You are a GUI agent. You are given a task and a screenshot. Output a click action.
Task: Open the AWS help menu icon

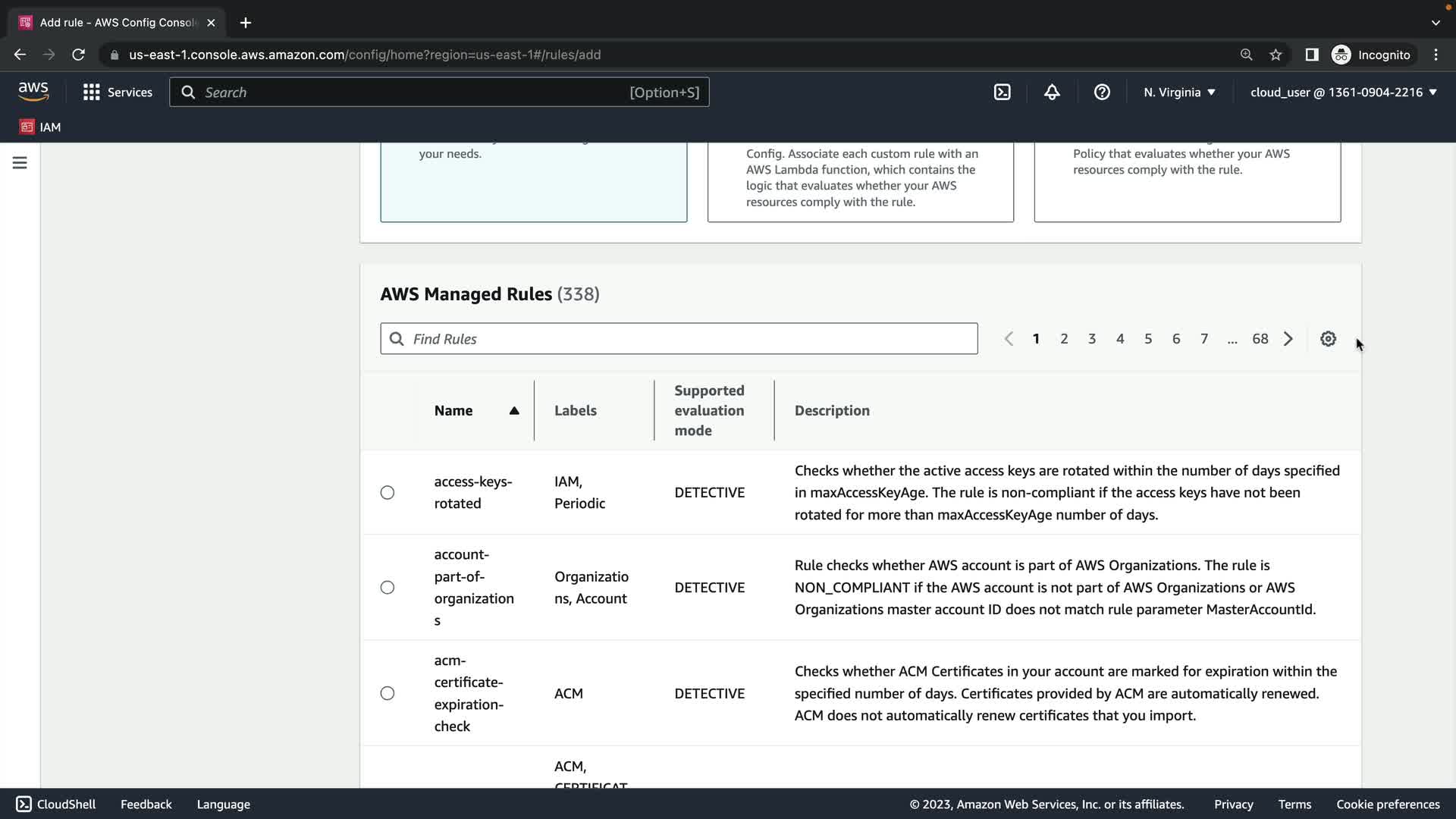(x=1102, y=93)
